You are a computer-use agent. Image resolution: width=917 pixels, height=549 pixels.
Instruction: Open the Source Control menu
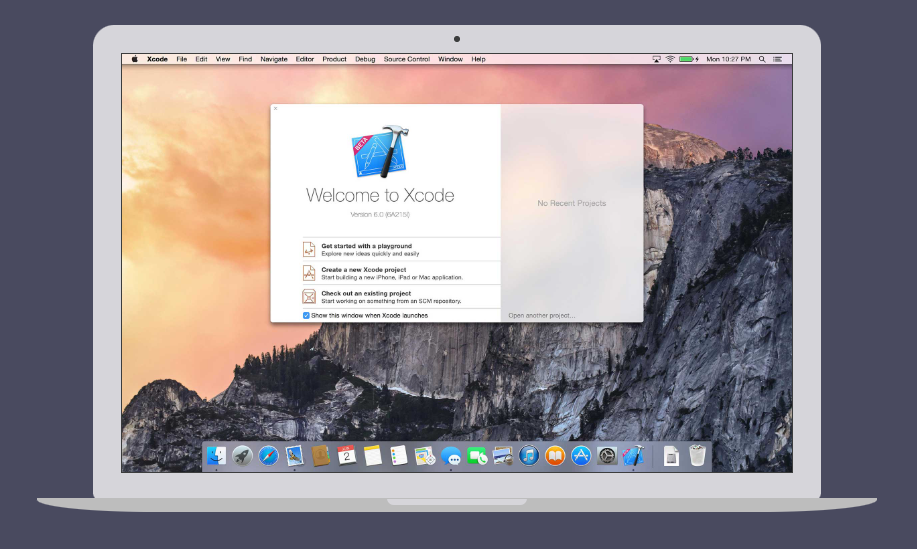click(406, 59)
